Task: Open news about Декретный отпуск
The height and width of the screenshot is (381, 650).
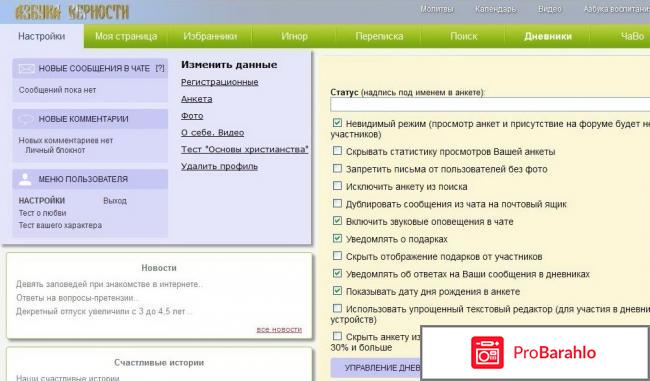Action: click(104, 311)
